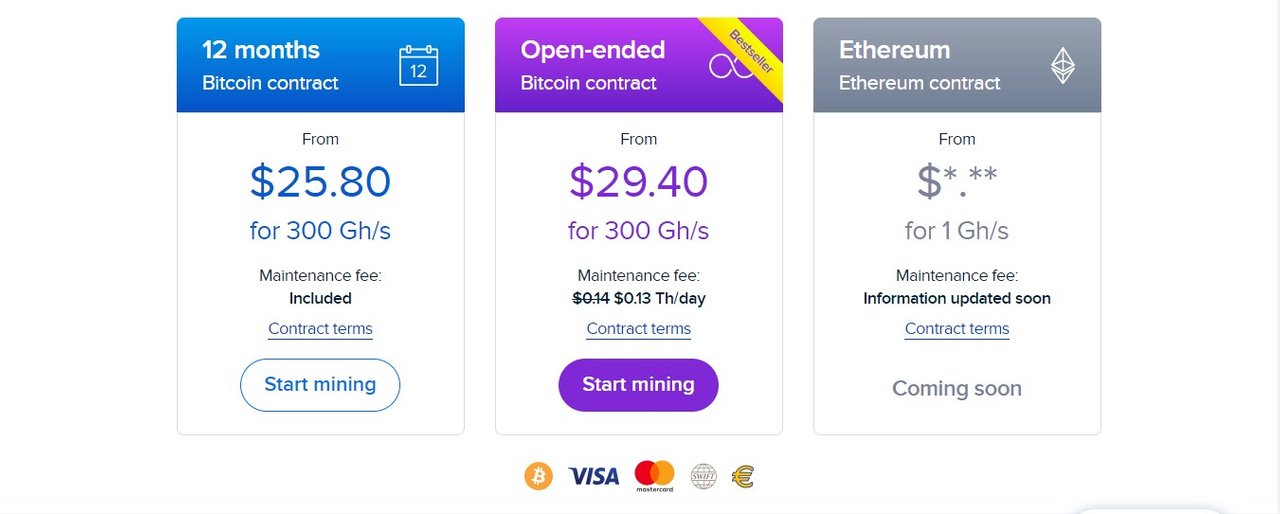
Task: Select the gold Euro payment icon
Action: tap(742, 476)
